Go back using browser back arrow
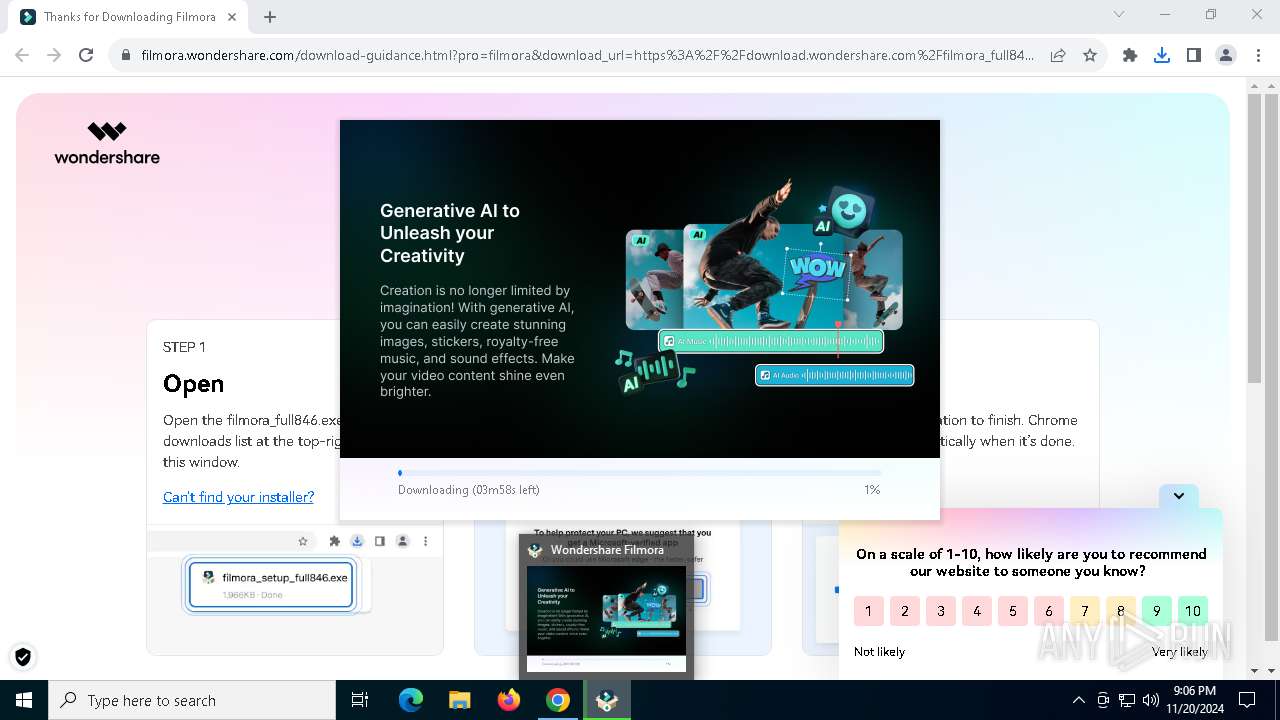The width and height of the screenshot is (1280, 720). [22, 56]
